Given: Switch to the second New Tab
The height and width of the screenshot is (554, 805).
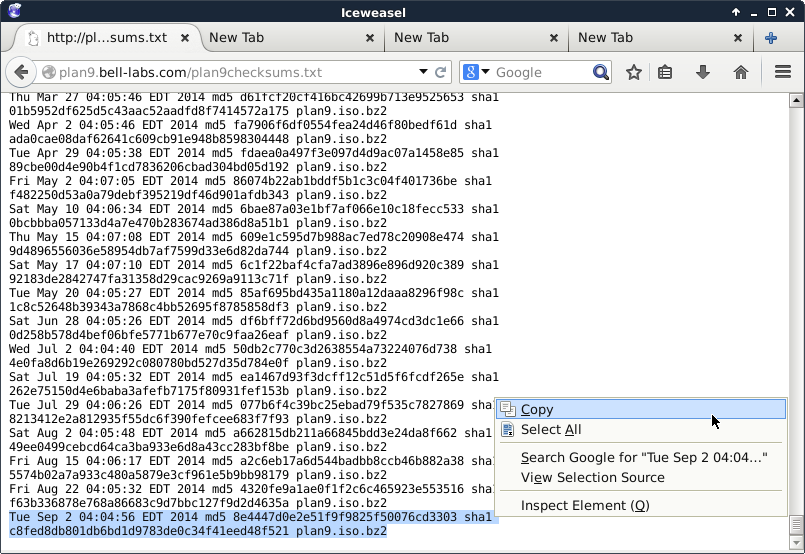Looking at the screenshot, I should (x=421, y=38).
